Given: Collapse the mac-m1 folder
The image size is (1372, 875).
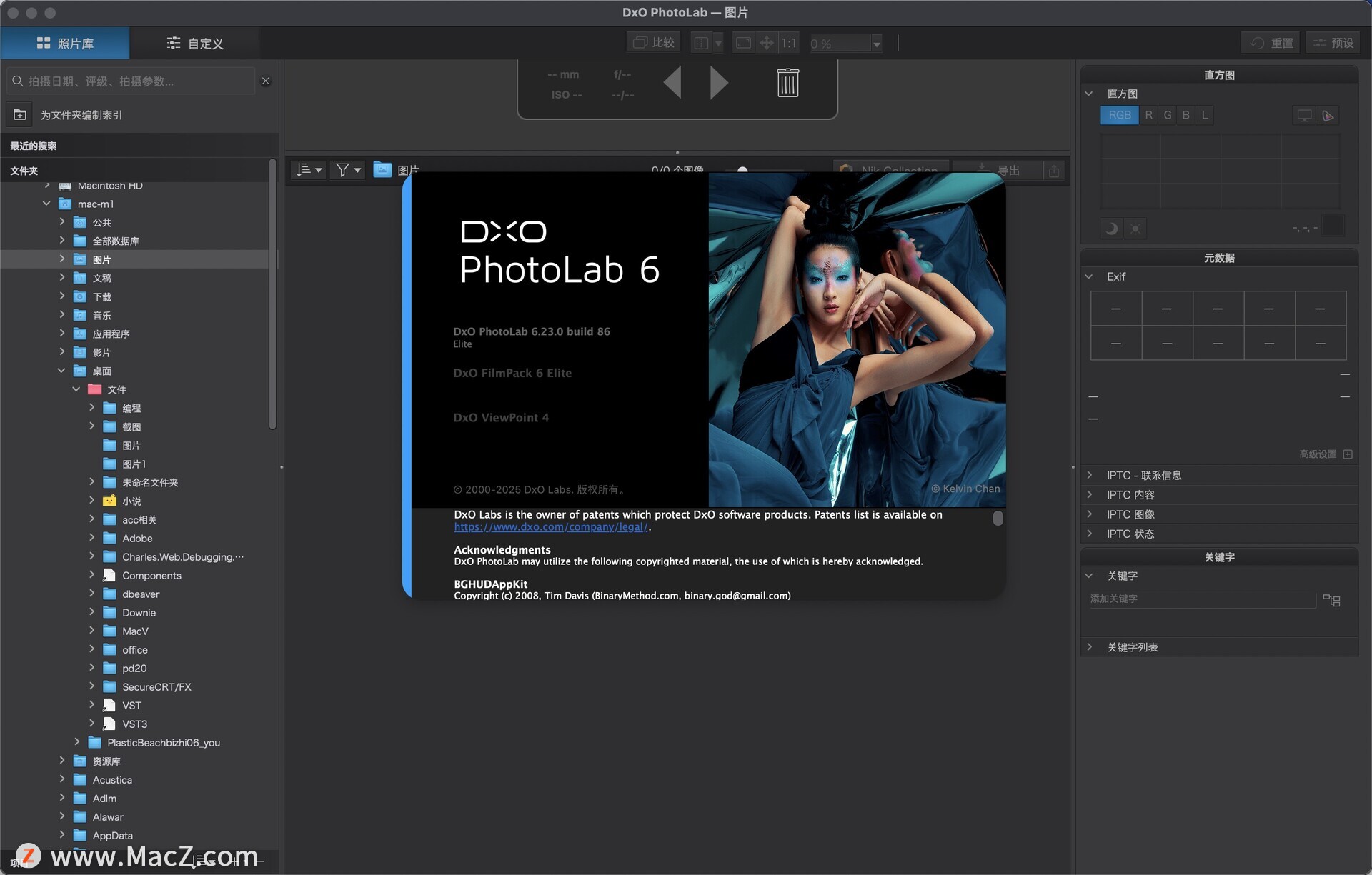Looking at the screenshot, I should click(x=47, y=204).
